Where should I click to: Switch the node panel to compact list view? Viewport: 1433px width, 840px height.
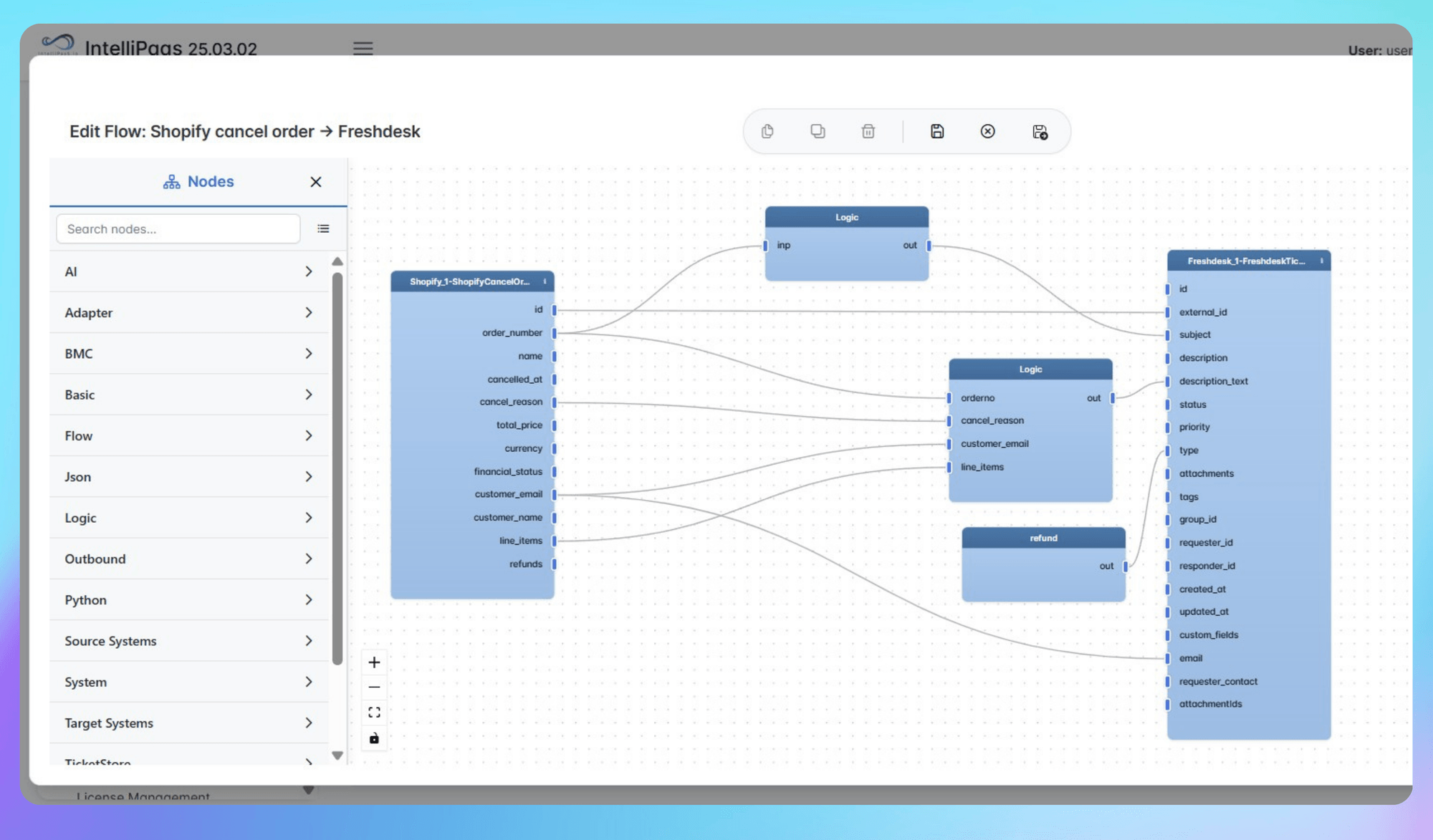click(x=323, y=228)
